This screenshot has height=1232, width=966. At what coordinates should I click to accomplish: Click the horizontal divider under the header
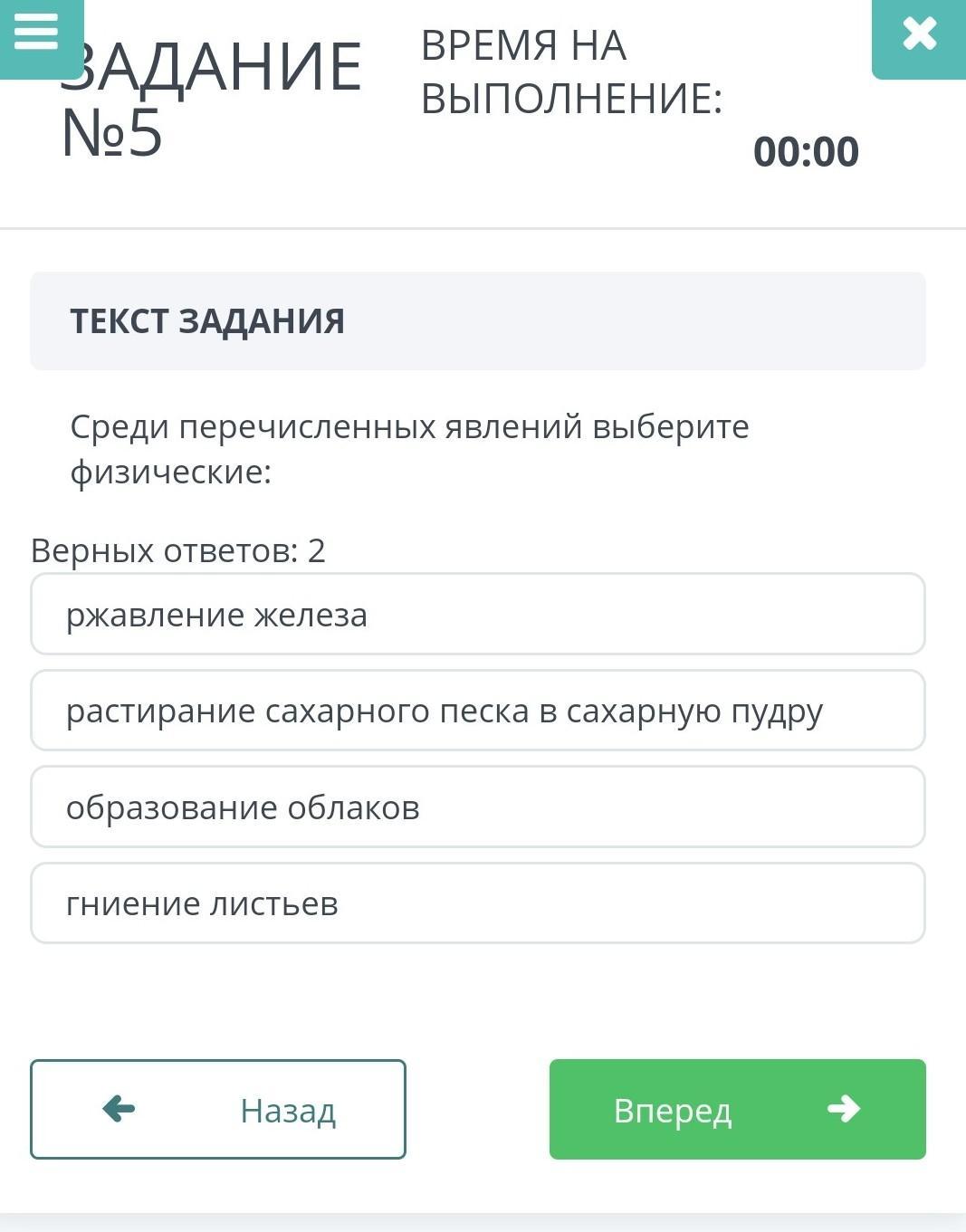coord(483,228)
